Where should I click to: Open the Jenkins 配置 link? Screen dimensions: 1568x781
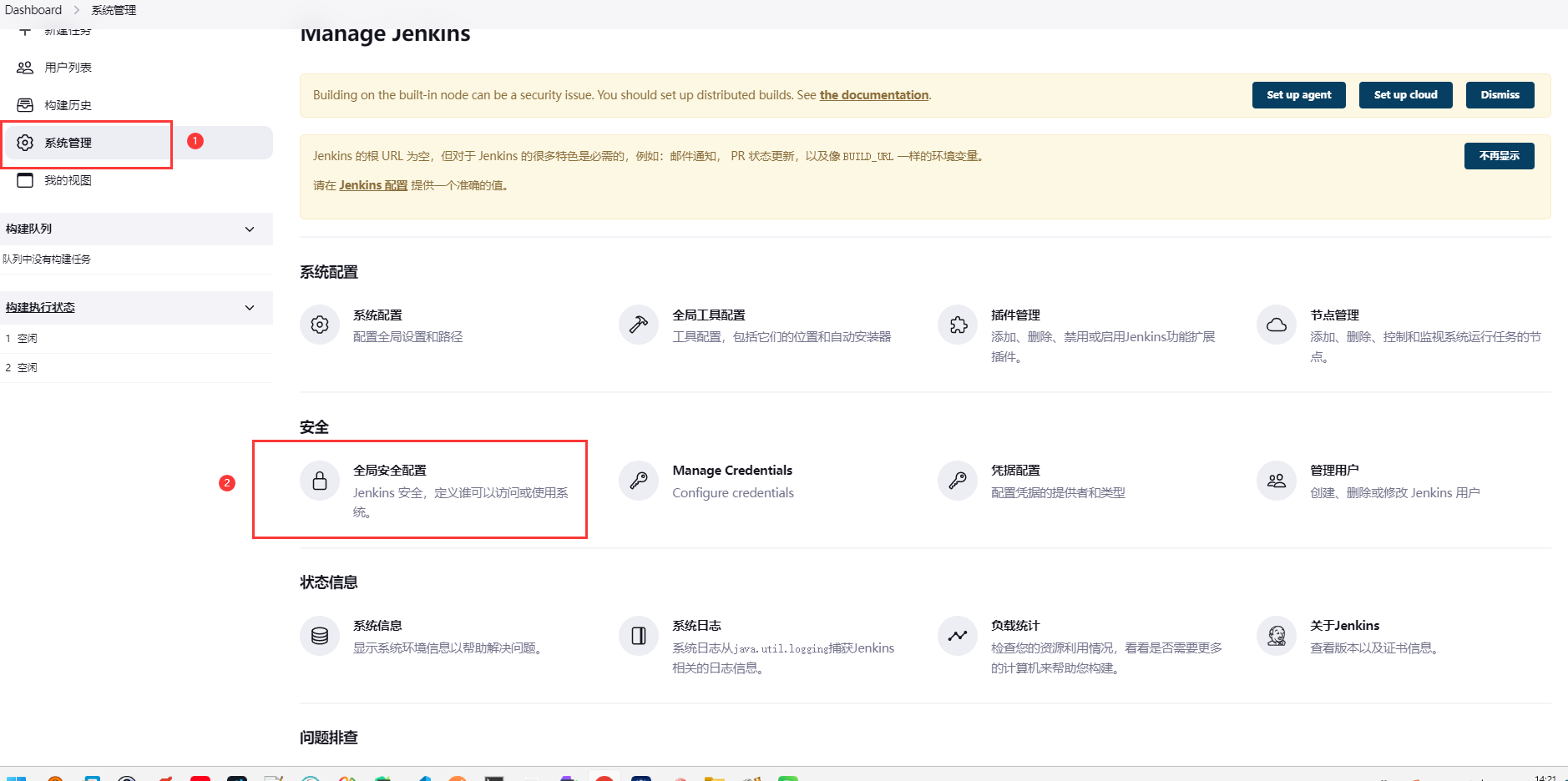[373, 185]
